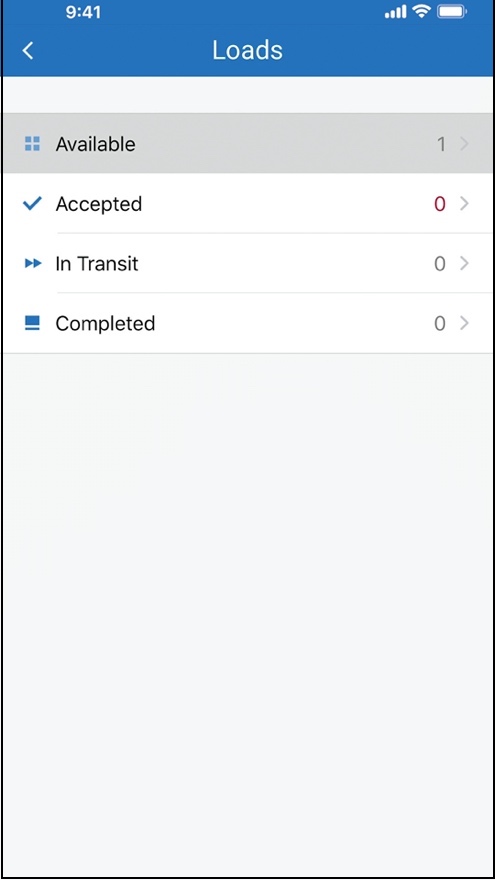Click the Completed tray icon
The width and height of the screenshot is (495, 880).
point(33,323)
